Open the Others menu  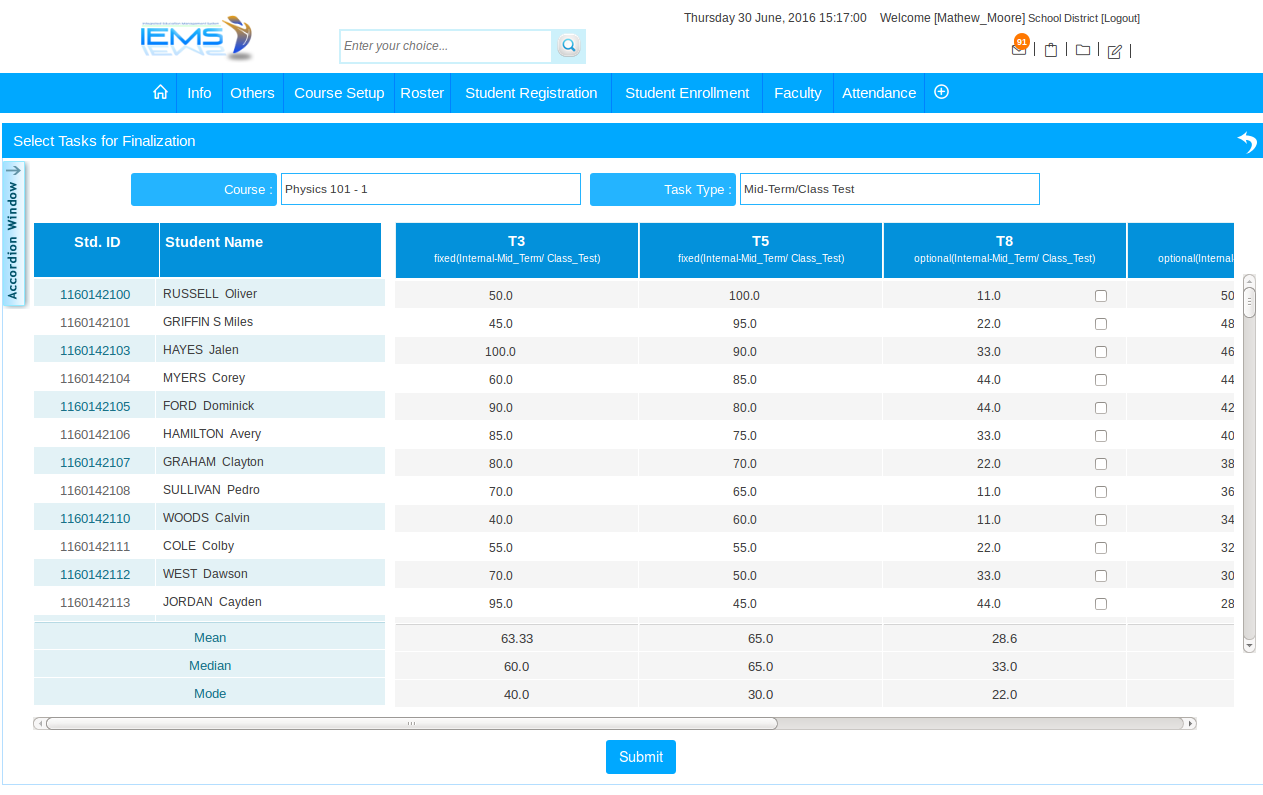pos(252,93)
